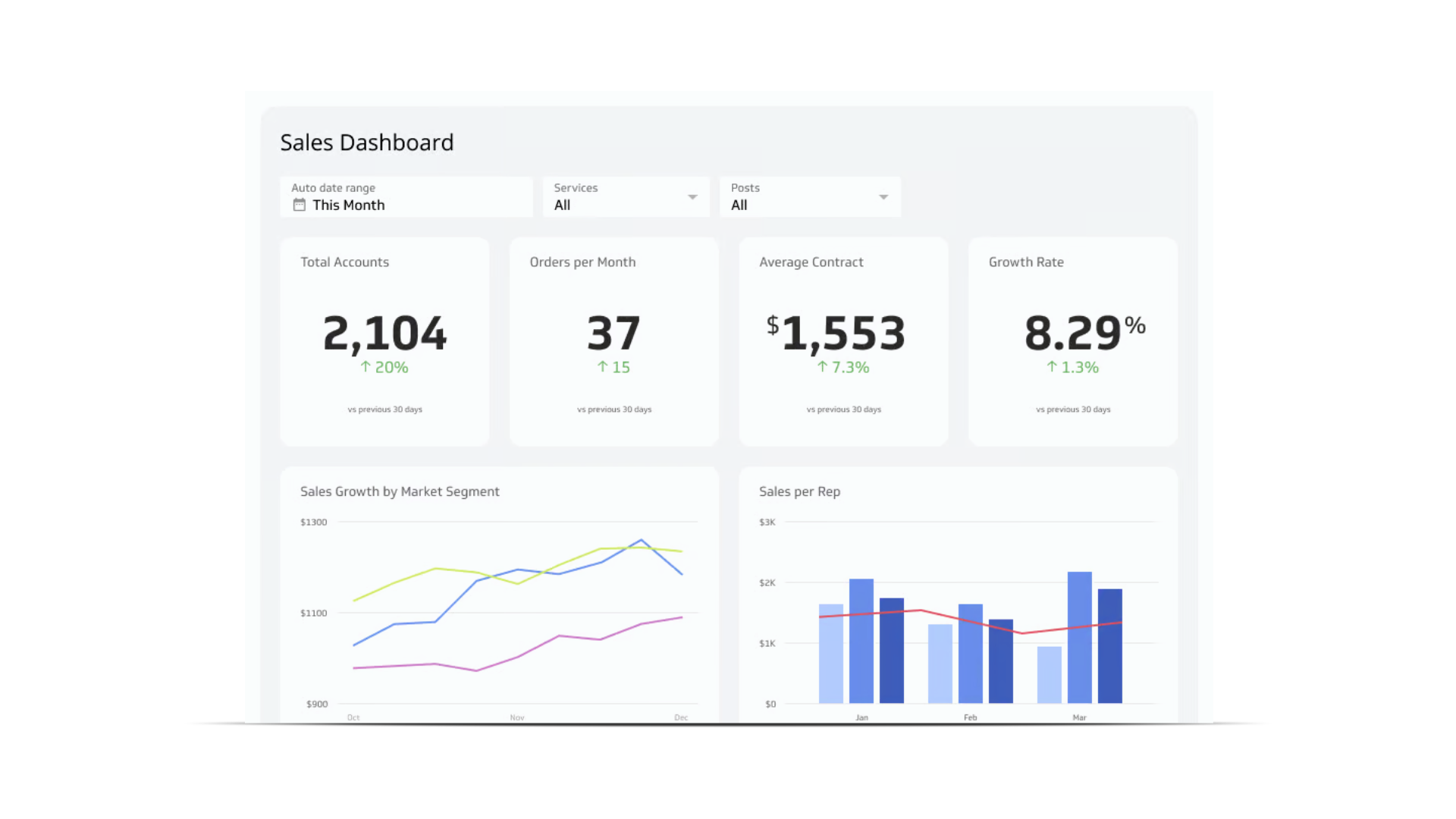Click the tallest Jan bar in Sales per Rep
Screen dimensions: 1456x819
tap(861, 641)
